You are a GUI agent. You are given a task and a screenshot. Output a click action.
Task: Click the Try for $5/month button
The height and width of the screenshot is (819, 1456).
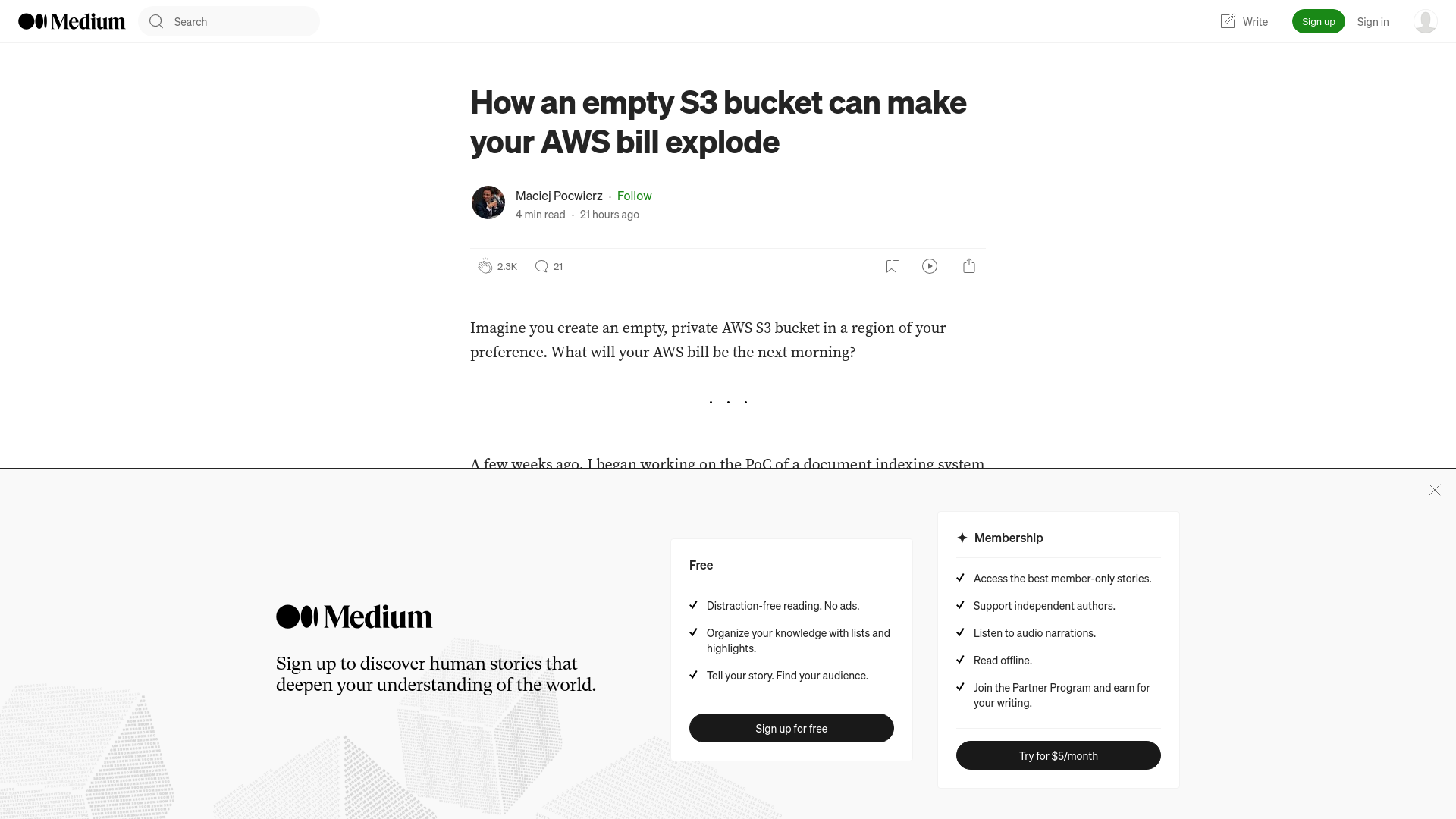tap(1058, 755)
